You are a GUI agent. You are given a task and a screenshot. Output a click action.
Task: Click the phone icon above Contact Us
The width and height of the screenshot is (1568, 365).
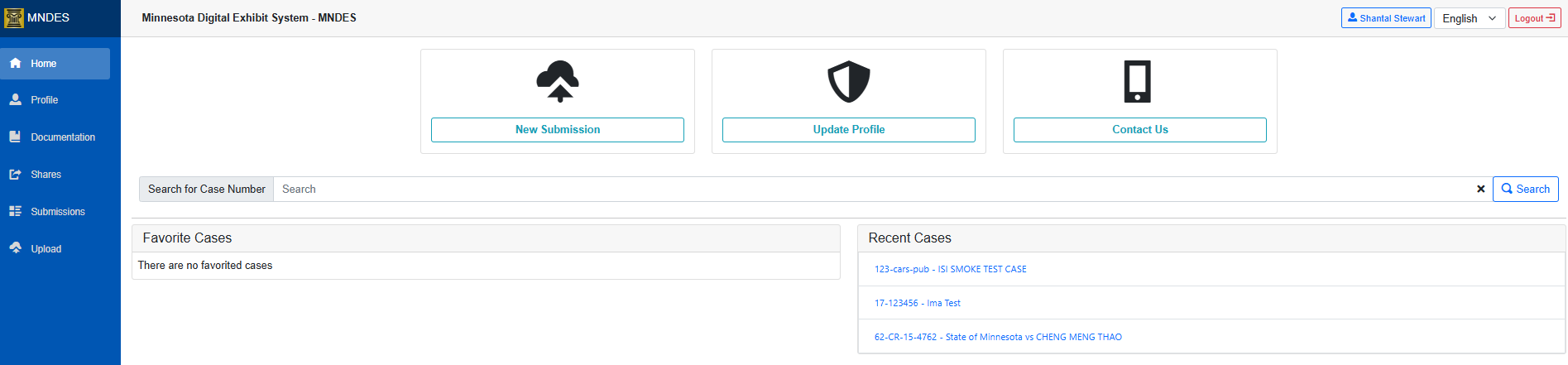click(1138, 81)
